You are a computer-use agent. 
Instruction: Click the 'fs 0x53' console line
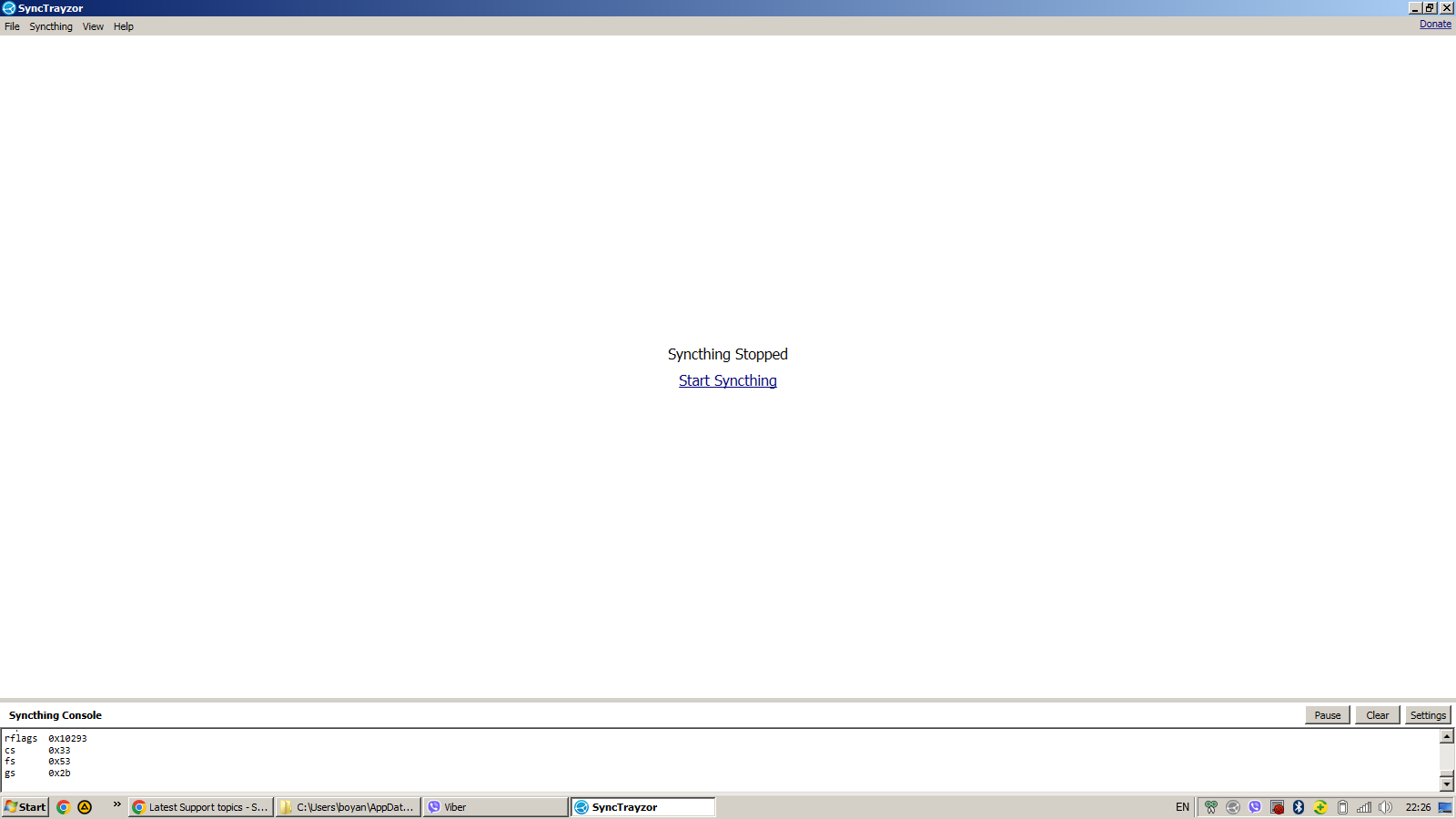37,761
